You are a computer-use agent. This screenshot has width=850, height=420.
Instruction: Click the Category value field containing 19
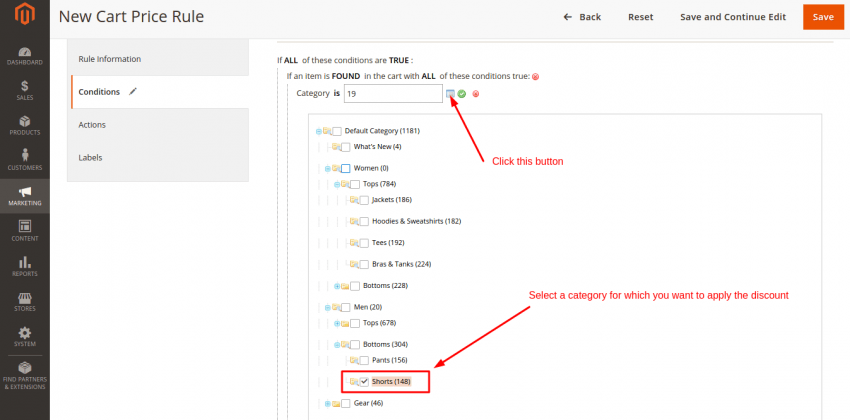[393, 94]
